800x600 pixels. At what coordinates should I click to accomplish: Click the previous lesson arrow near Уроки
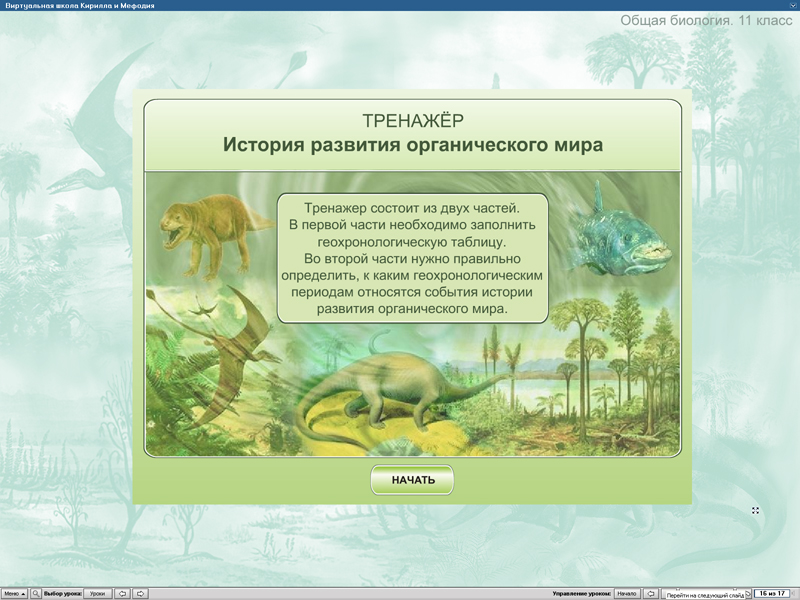click(x=122, y=592)
